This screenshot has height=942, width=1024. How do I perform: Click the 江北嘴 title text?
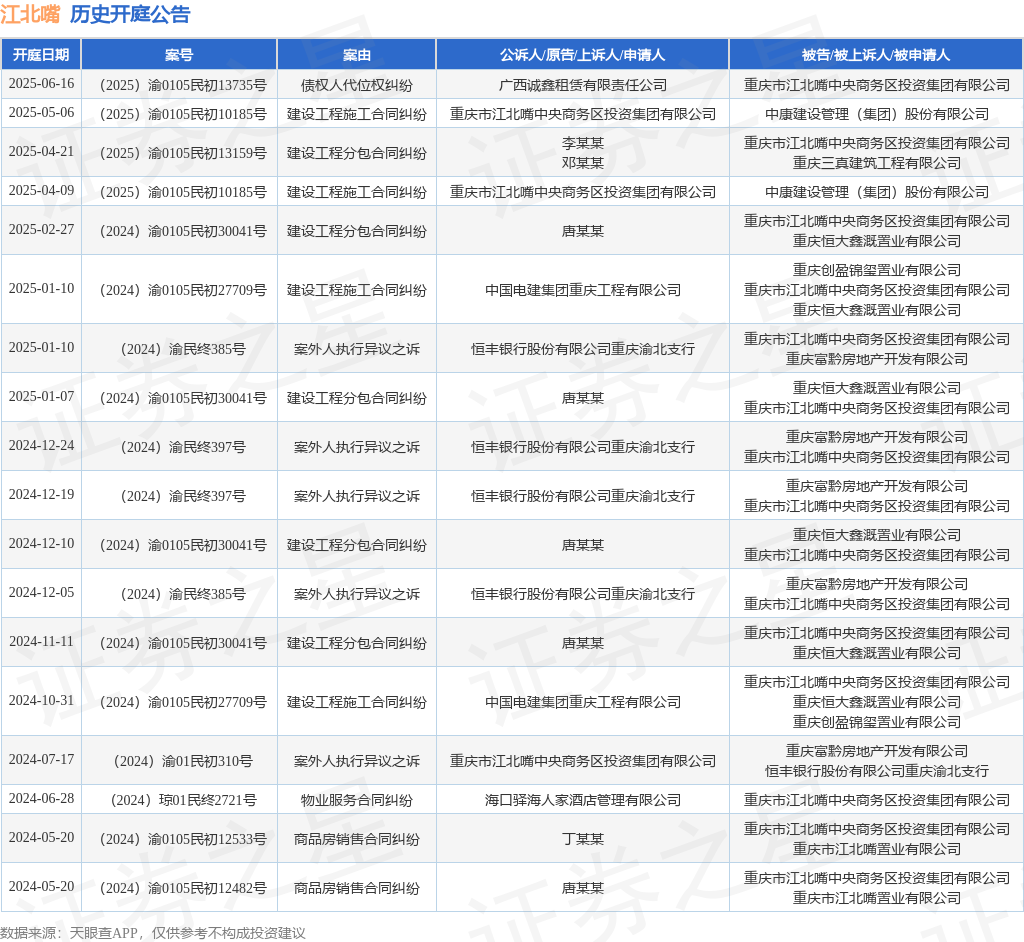click(x=30, y=14)
